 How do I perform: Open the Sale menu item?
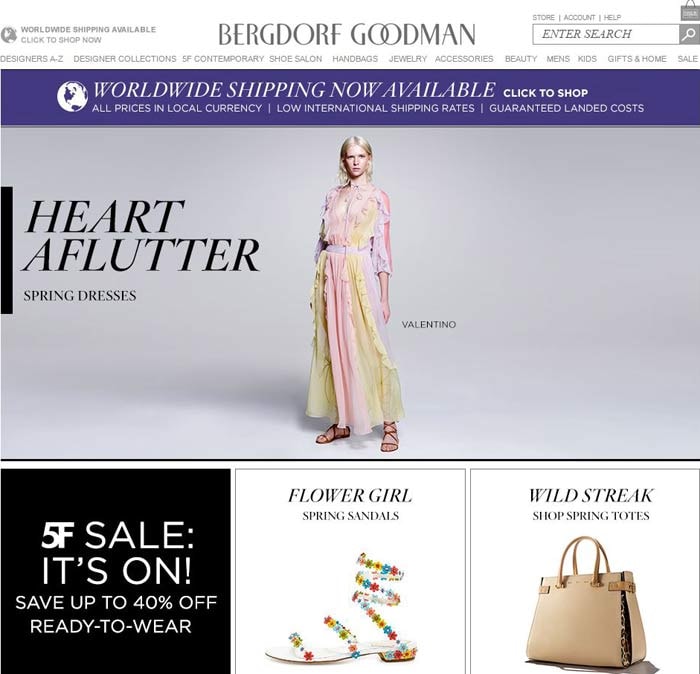tap(688, 58)
